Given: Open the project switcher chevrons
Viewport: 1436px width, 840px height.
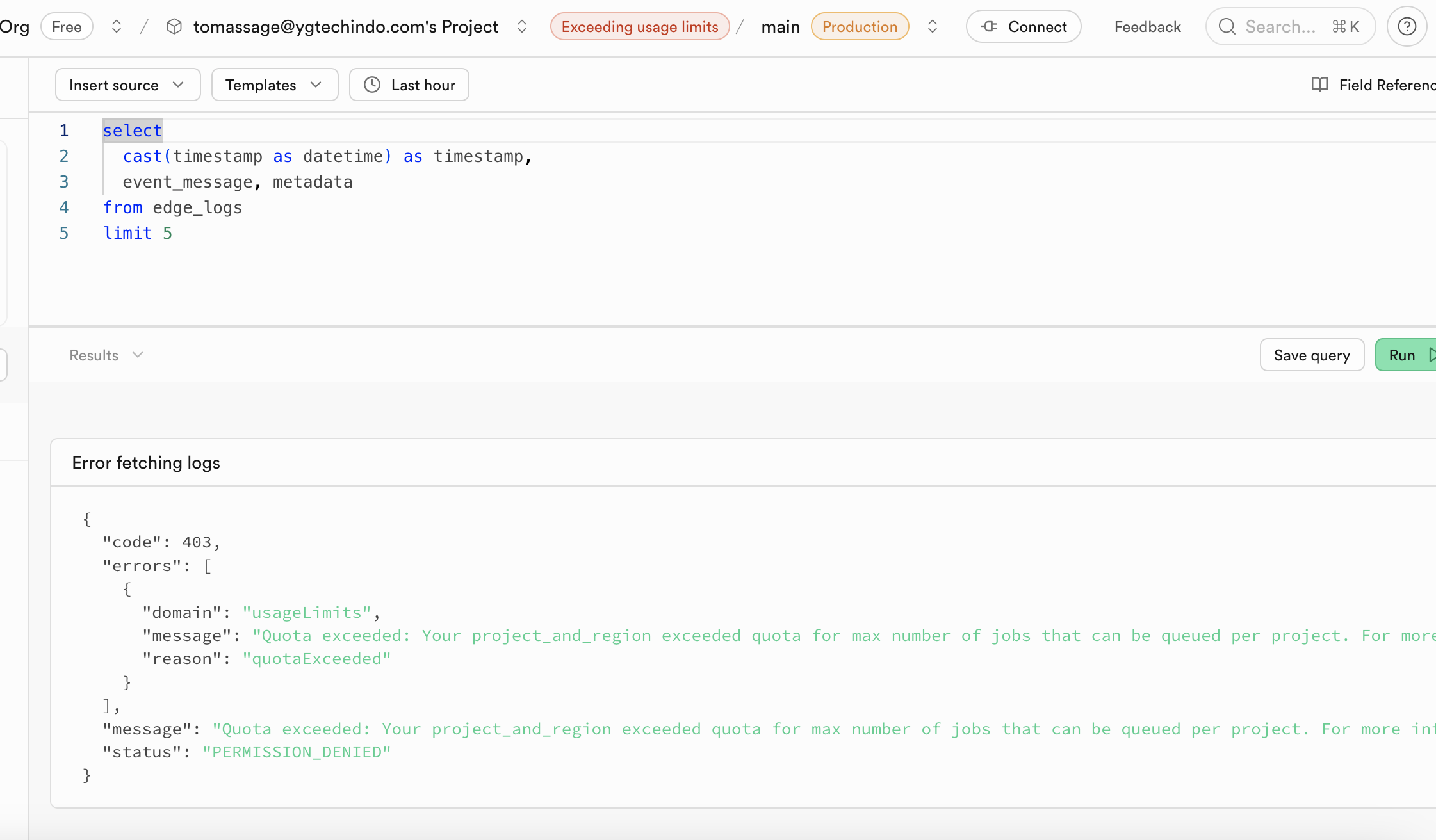Looking at the screenshot, I should tap(522, 27).
